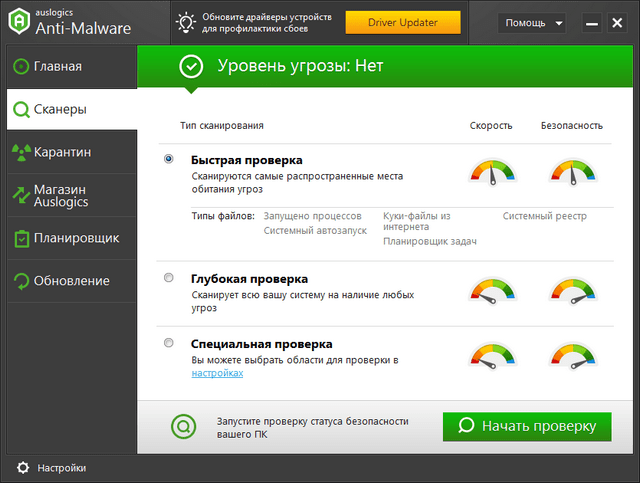The height and width of the screenshot is (483, 640).
Task: Go to the Главная tab
Action: (68, 66)
